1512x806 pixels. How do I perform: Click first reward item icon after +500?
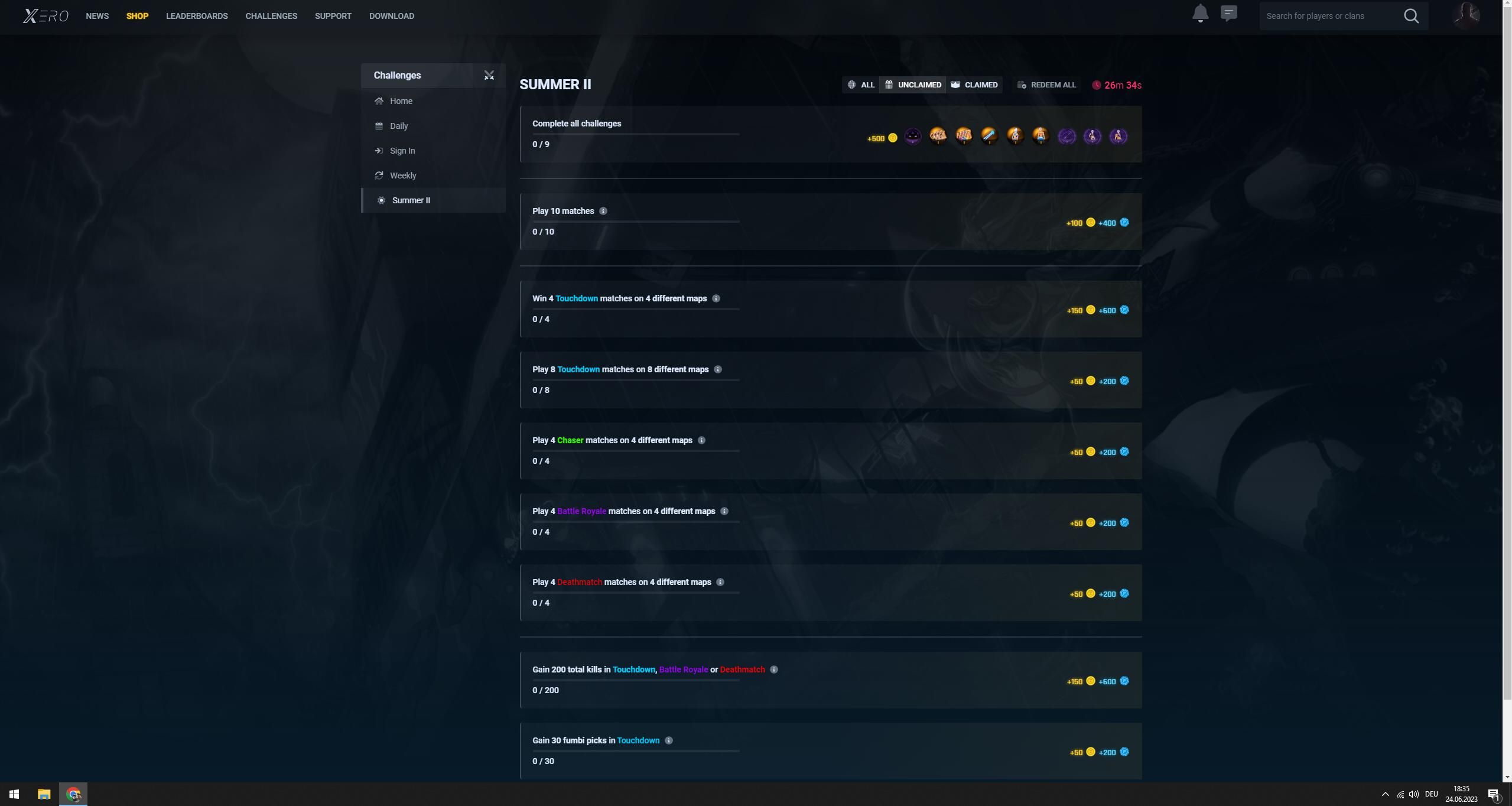pyautogui.click(x=912, y=137)
